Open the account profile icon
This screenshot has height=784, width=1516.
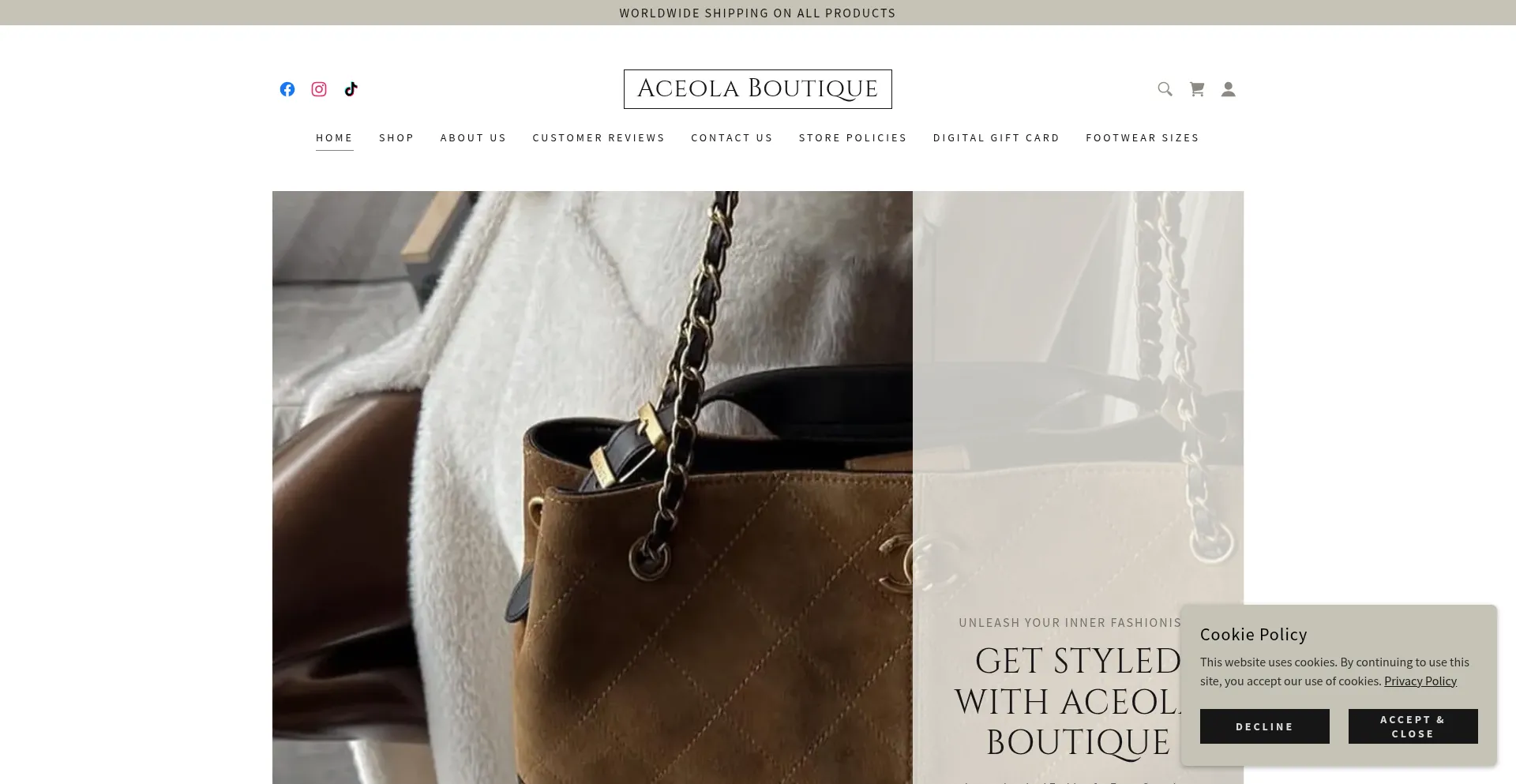(1228, 89)
